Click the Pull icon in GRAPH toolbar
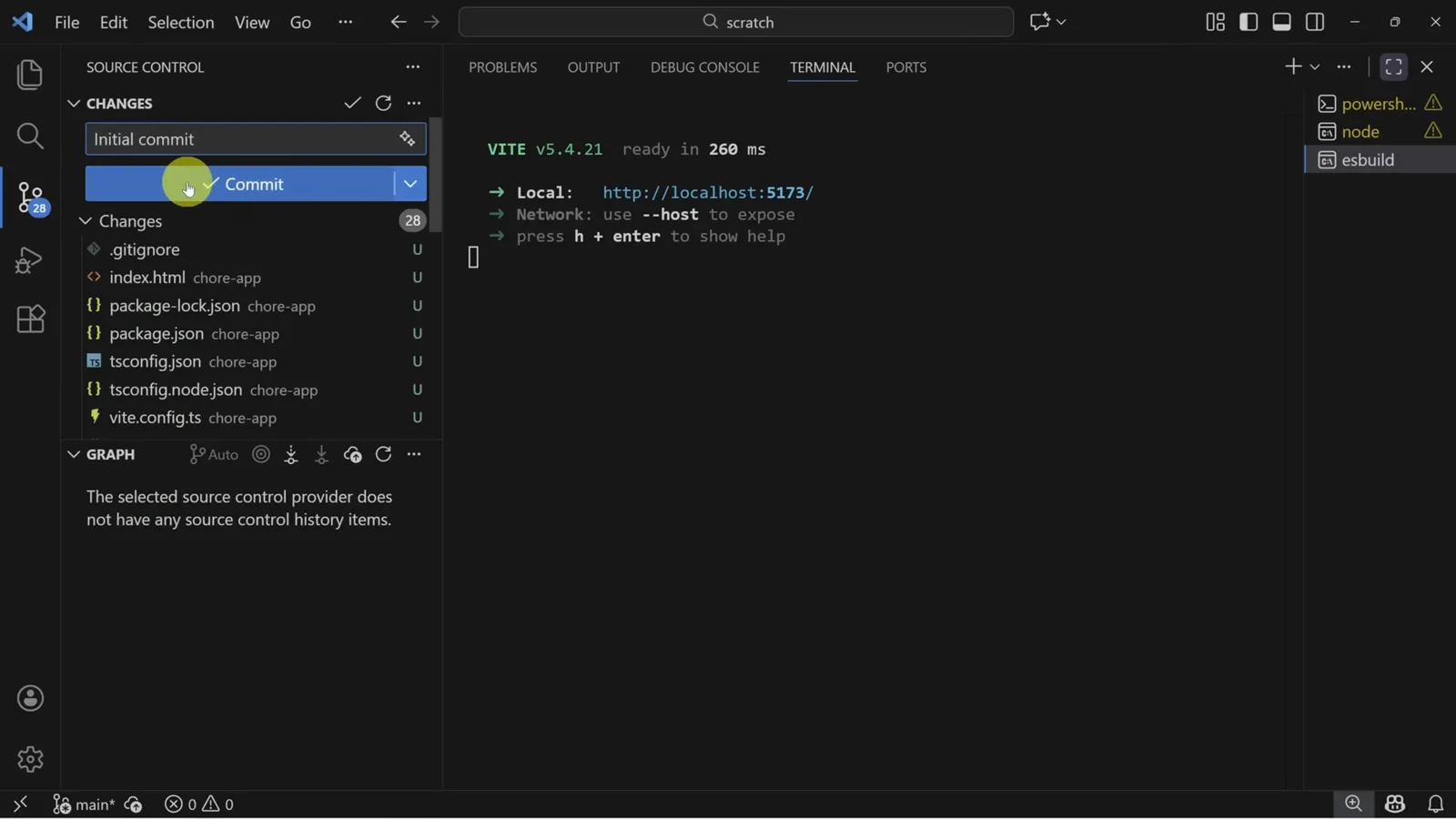The image size is (1456, 819). pyautogui.click(x=321, y=454)
